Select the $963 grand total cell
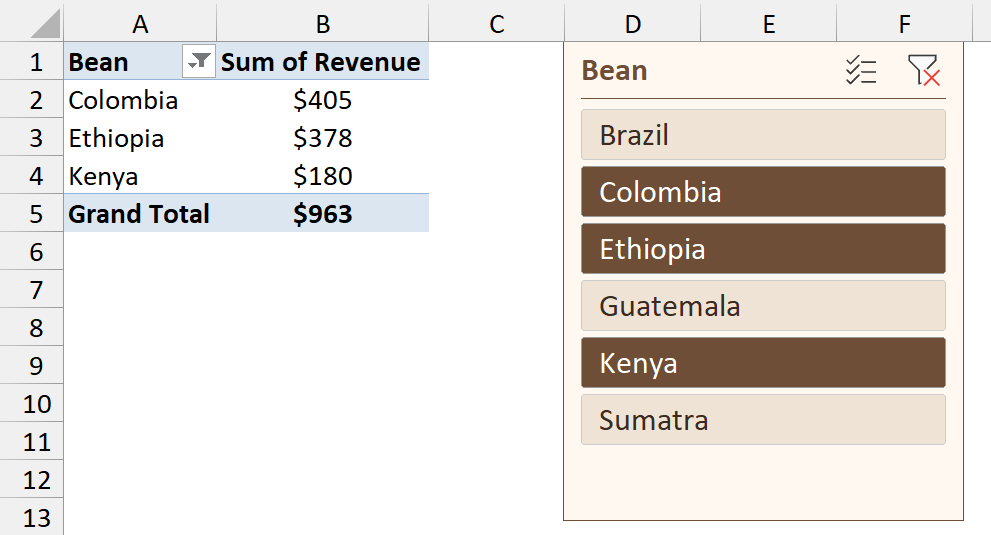This screenshot has height=535, width=991. [x=322, y=213]
